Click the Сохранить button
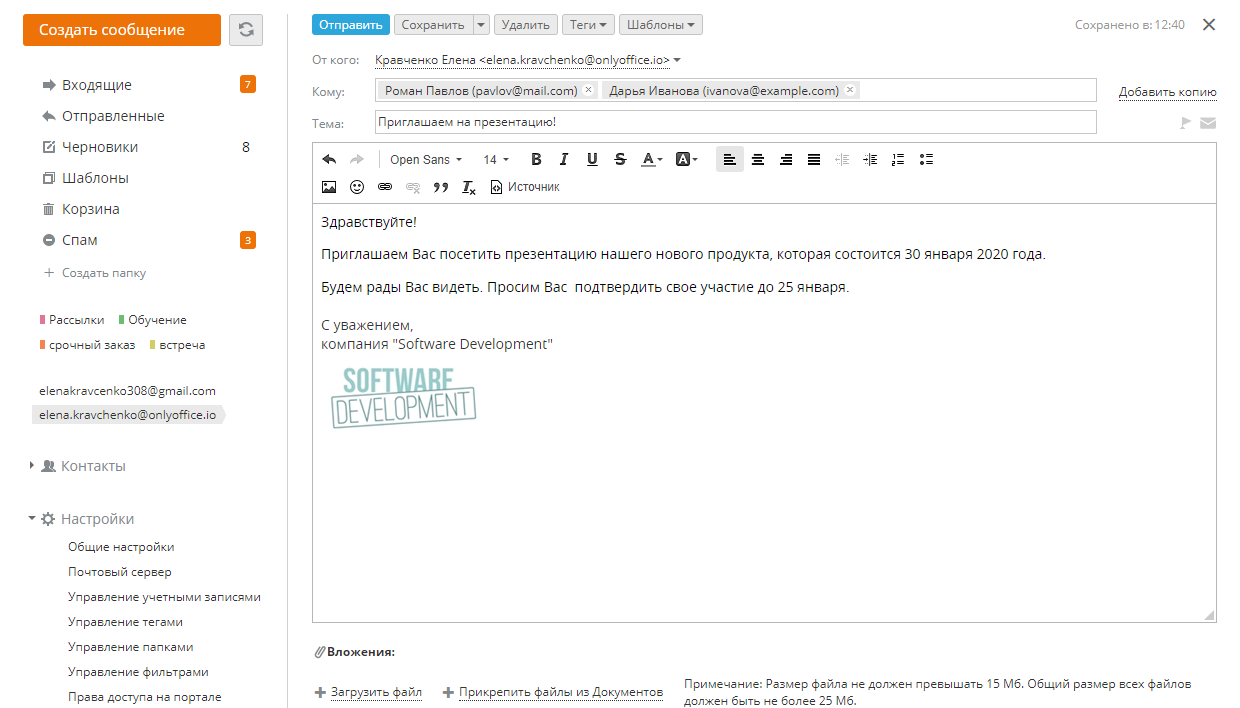 click(x=433, y=25)
